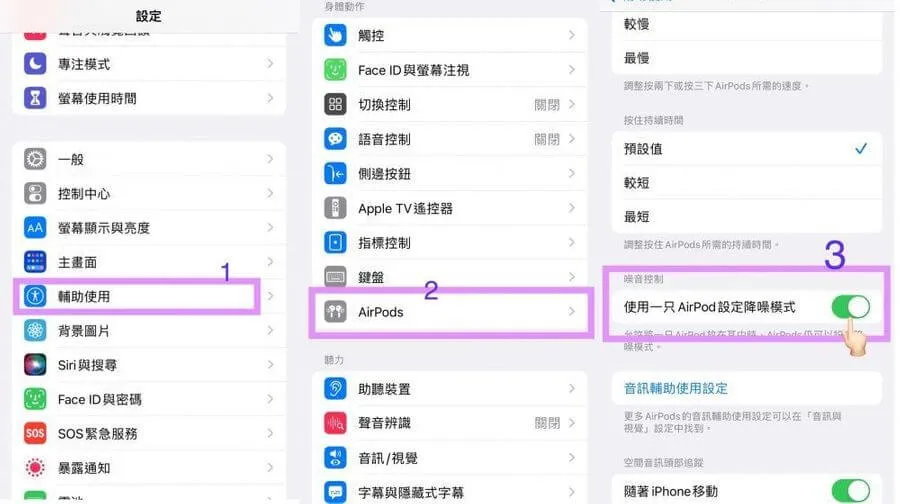
Task: Open the 音訊/視覺 accessibility row
Action: point(449,458)
